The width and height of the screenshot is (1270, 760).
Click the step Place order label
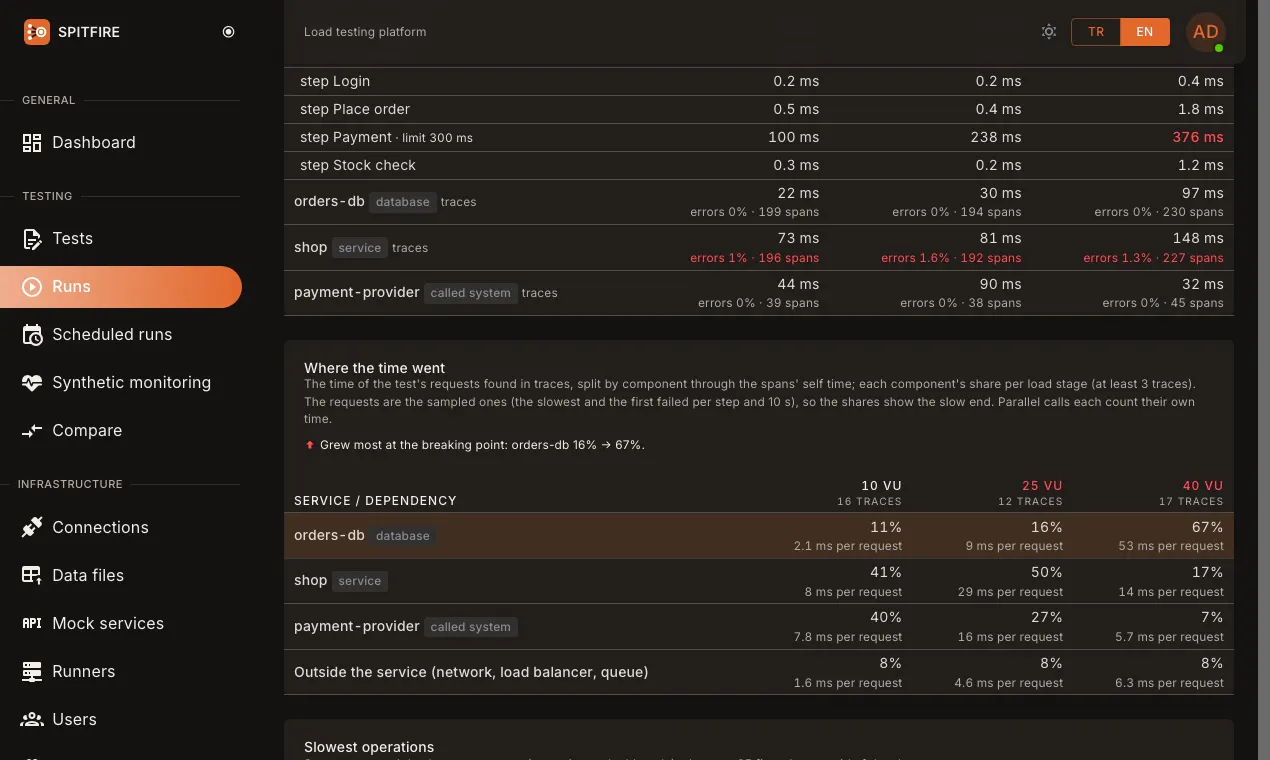[355, 109]
